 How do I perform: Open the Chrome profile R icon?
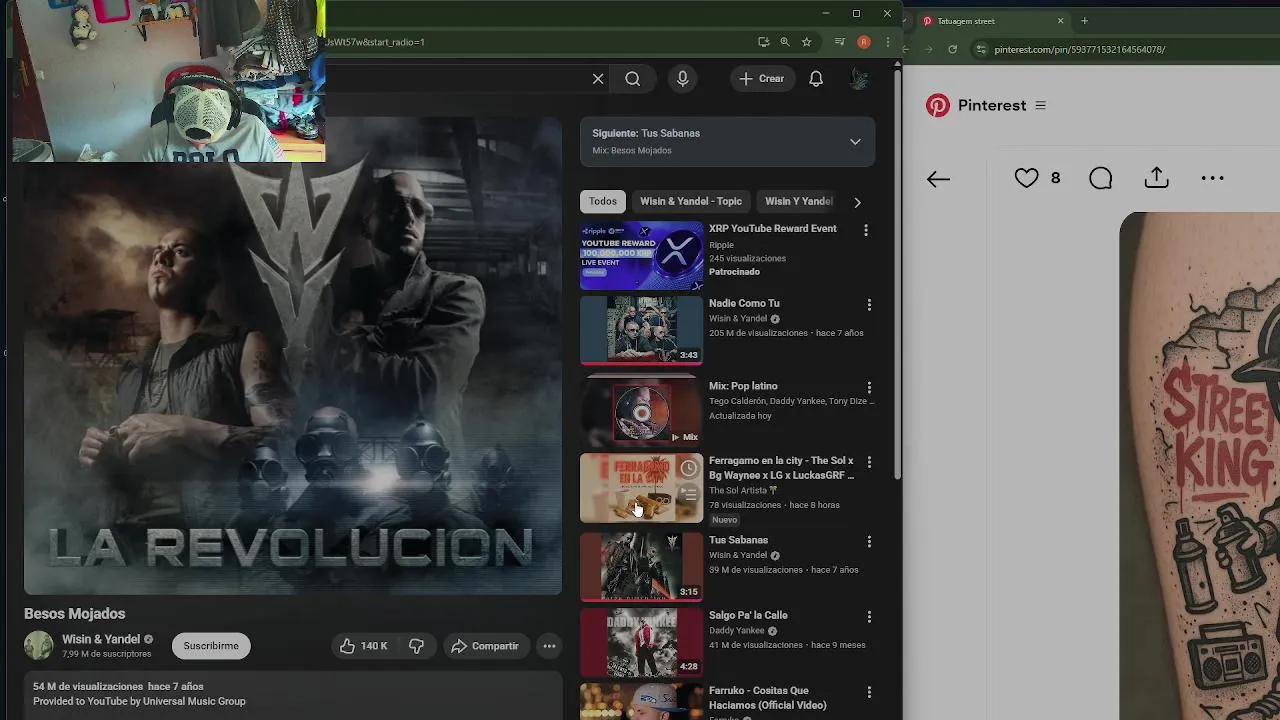(864, 42)
